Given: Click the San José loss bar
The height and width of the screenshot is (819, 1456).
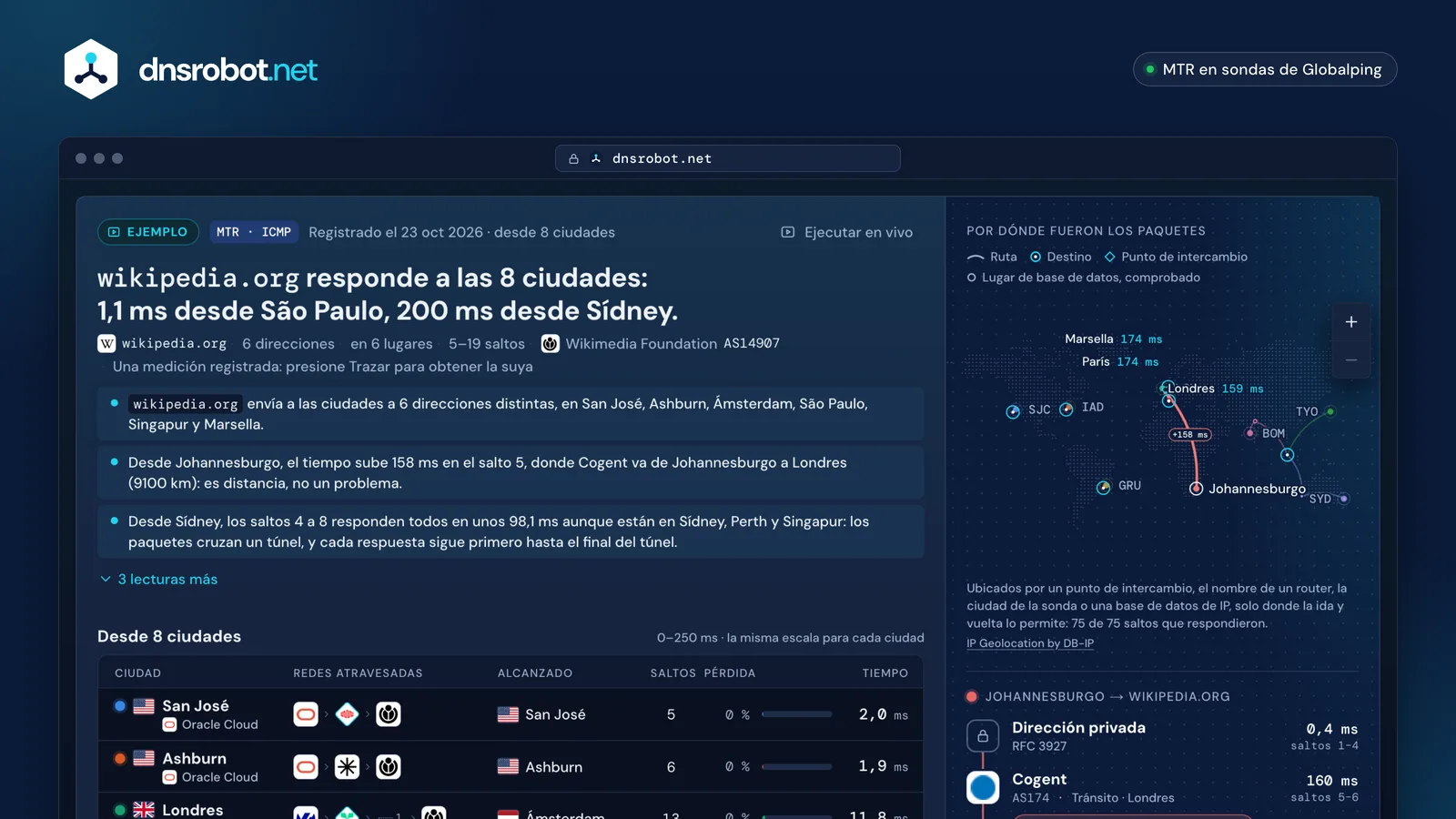Looking at the screenshot, I should tap(797, 714).
